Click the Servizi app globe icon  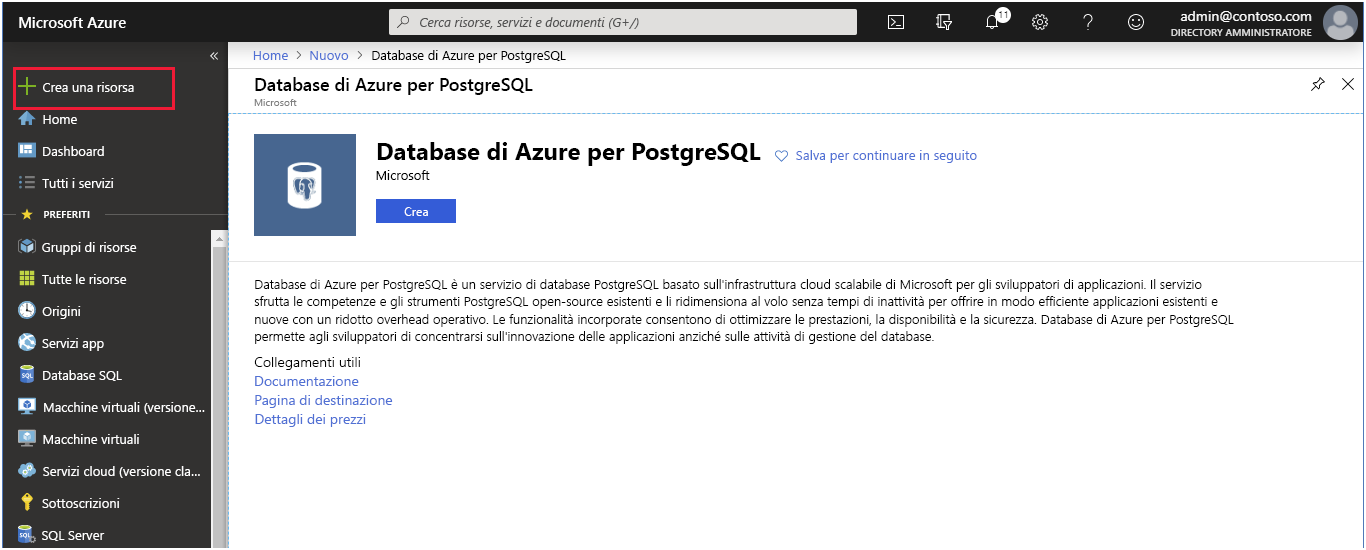[x=27, y=343]
